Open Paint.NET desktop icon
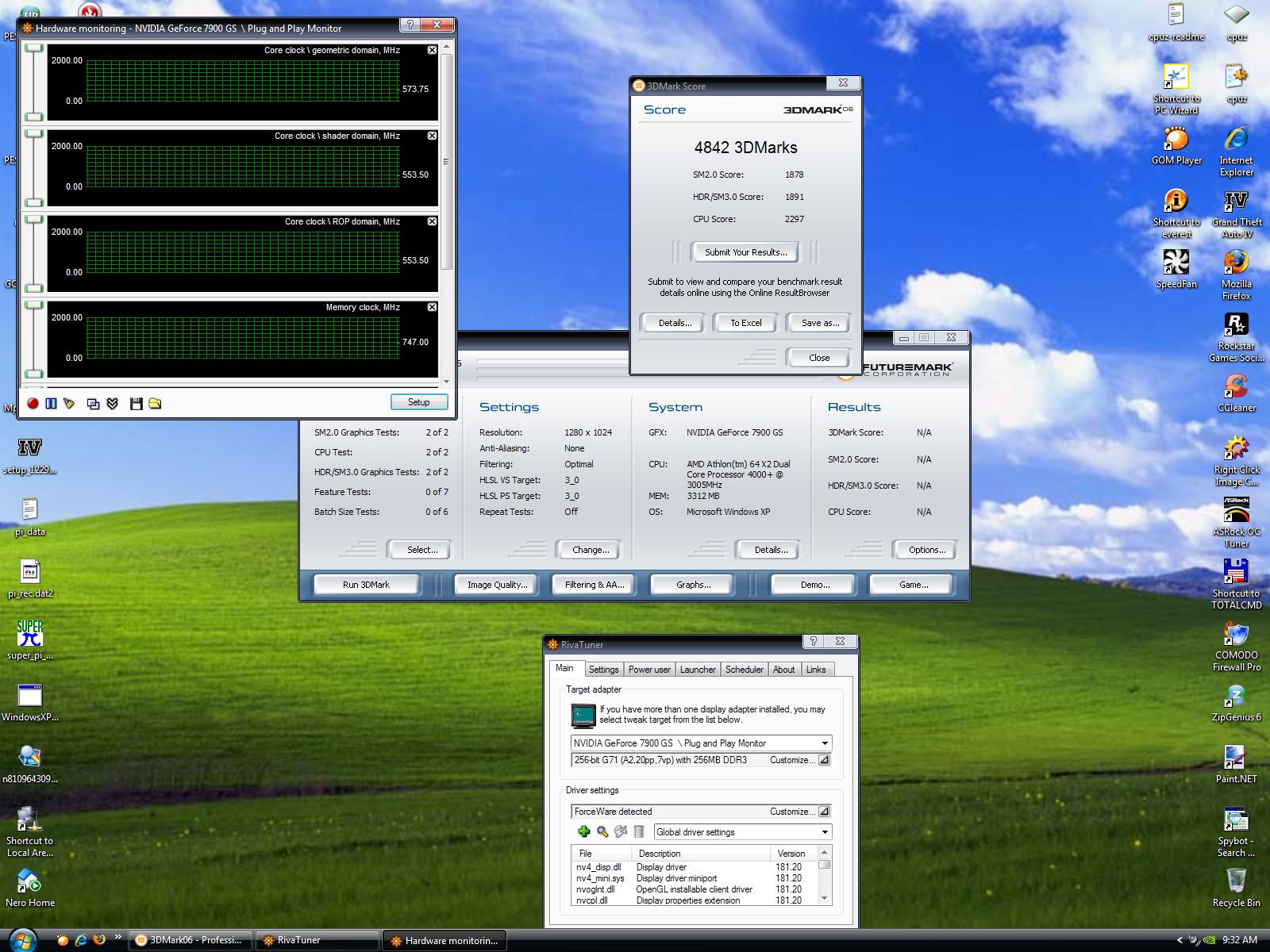This screenshot has width=1270, height=952. coord(1236,765)
